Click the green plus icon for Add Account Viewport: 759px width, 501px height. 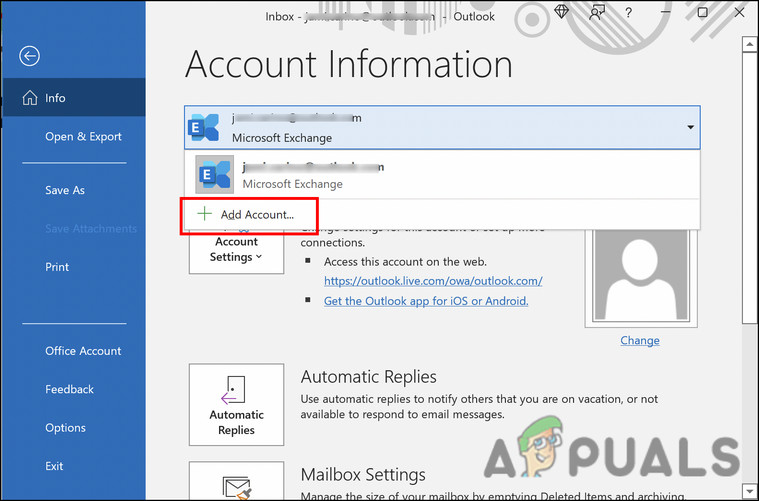pos(205,214)
